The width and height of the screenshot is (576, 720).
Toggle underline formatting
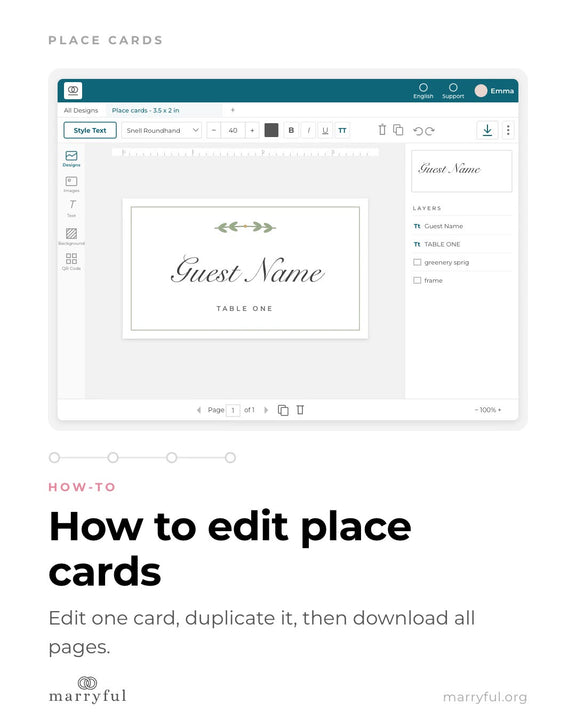(x=325, y=130)
